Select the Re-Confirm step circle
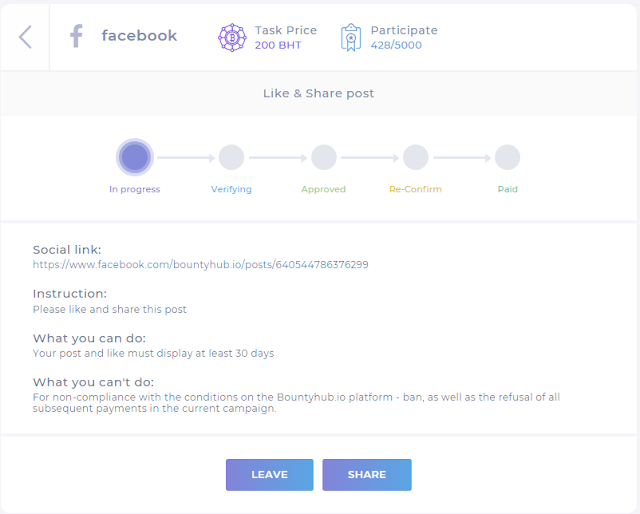 click(x=415, y=157)
